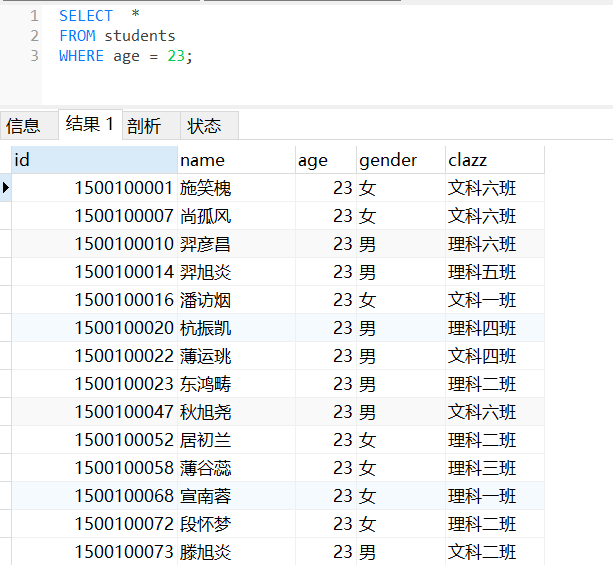Select name cell 杭振凯
Viewport: 613px width, 565px height.
(237, 328)
